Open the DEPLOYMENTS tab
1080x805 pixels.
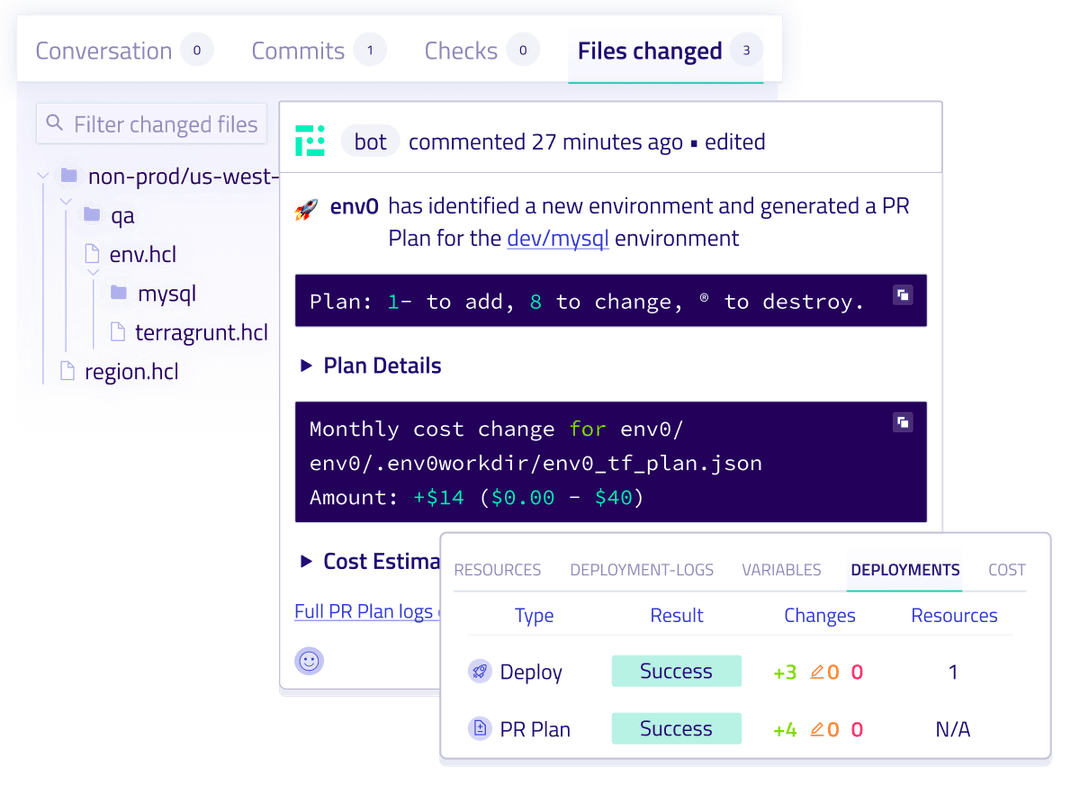(904, 569)
